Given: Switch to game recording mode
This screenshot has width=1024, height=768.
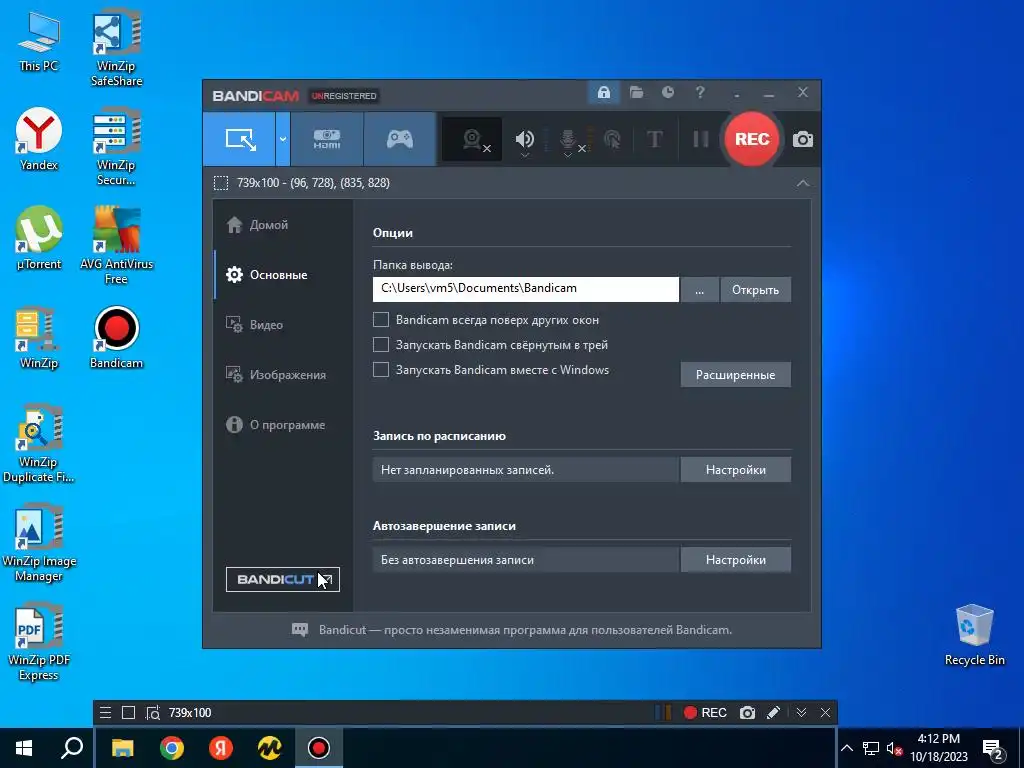Looking at the screenshot, I should click(x=400, y=139).
